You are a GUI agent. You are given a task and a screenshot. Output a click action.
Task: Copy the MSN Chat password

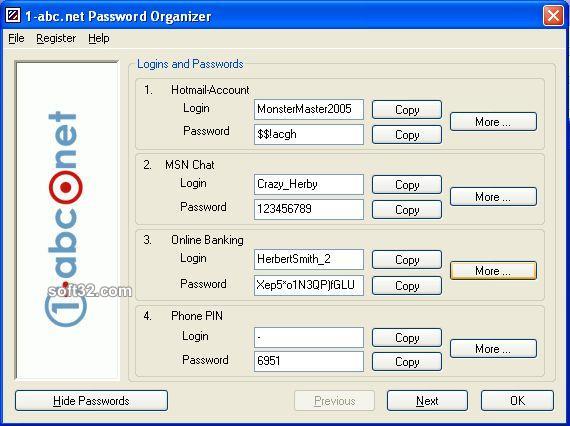407,210
